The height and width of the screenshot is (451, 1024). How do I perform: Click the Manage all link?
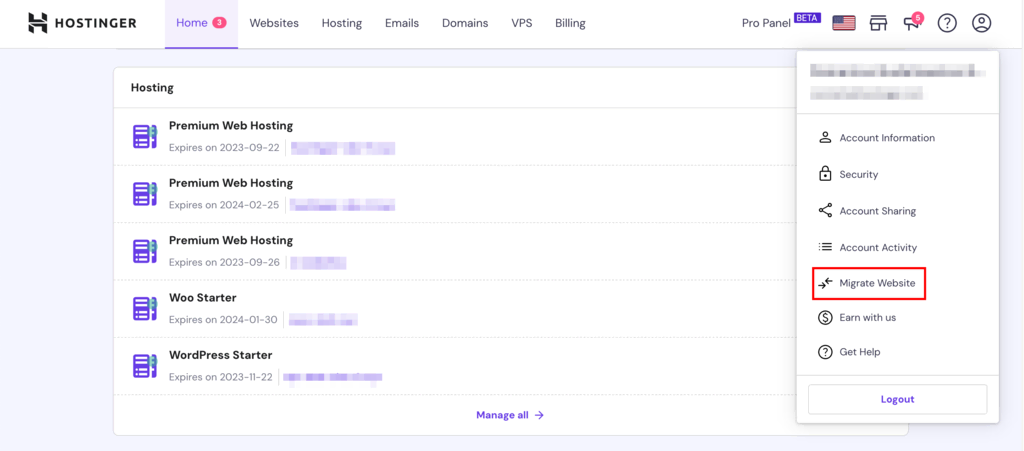click(510, 415)
